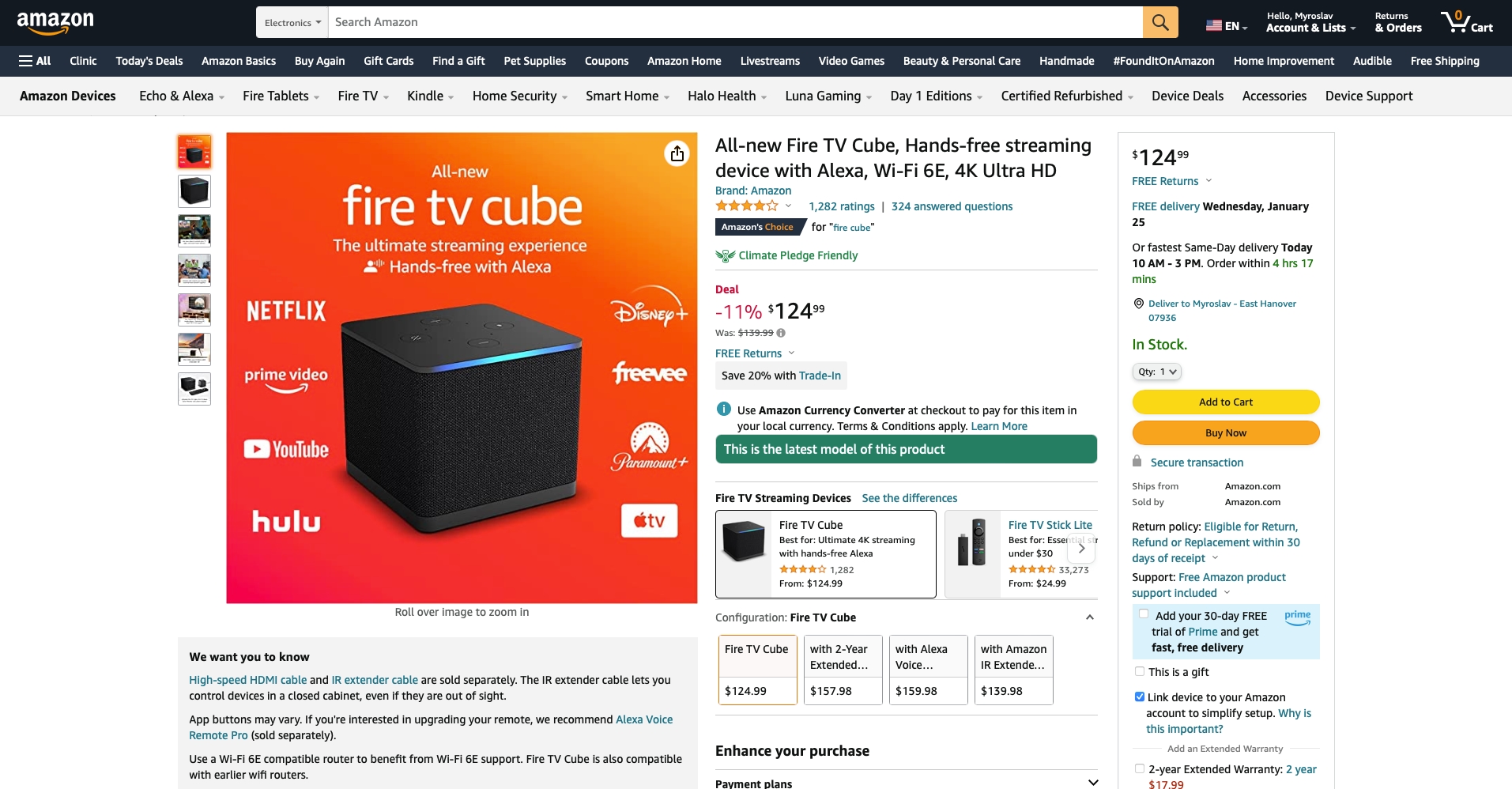The image size is (1512, 789).
Task: Go to Today's Deals
Action: [149, 61]
